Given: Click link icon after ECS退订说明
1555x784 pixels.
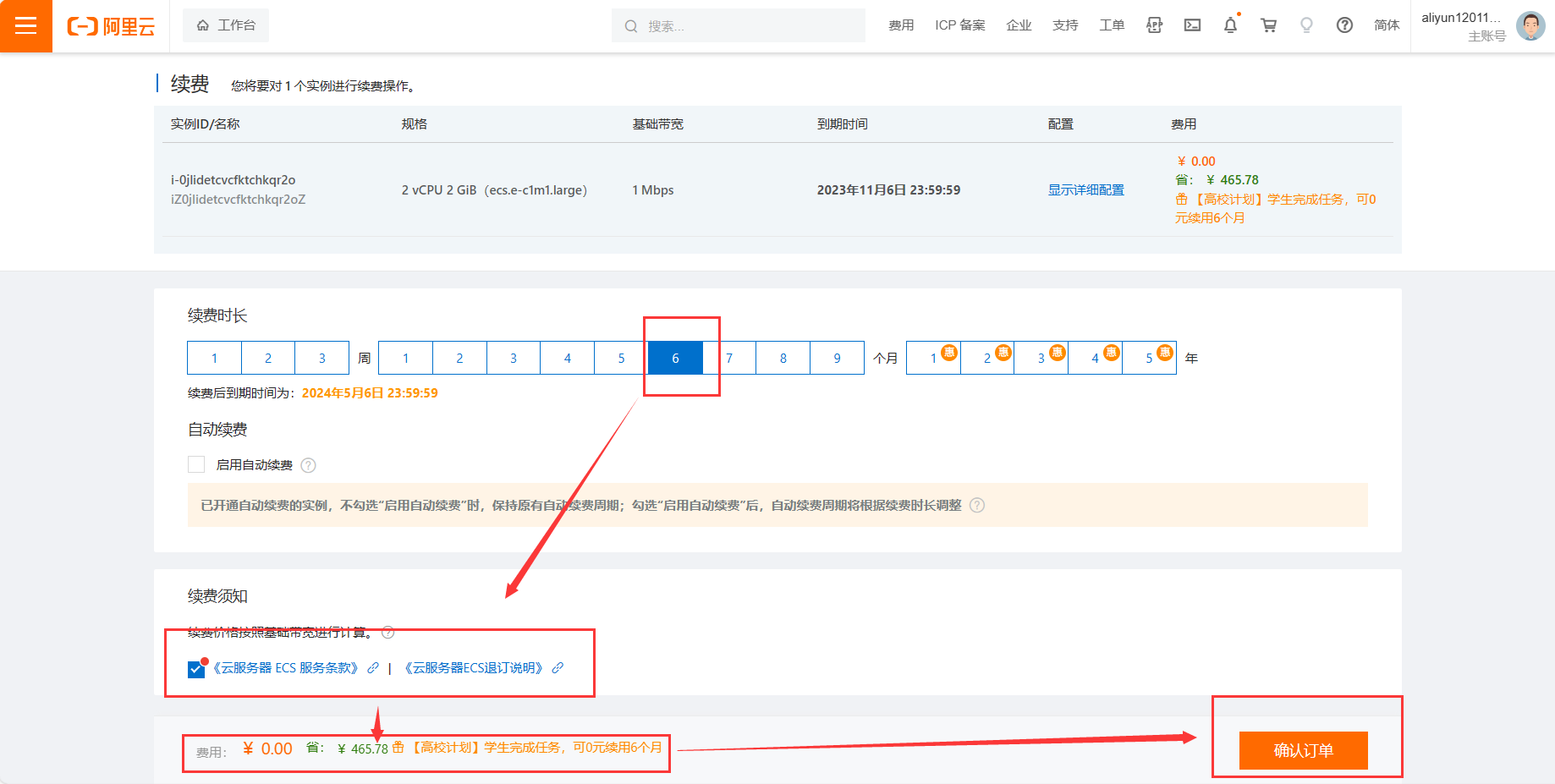Looking at the screenshot, I should point(558,667).
